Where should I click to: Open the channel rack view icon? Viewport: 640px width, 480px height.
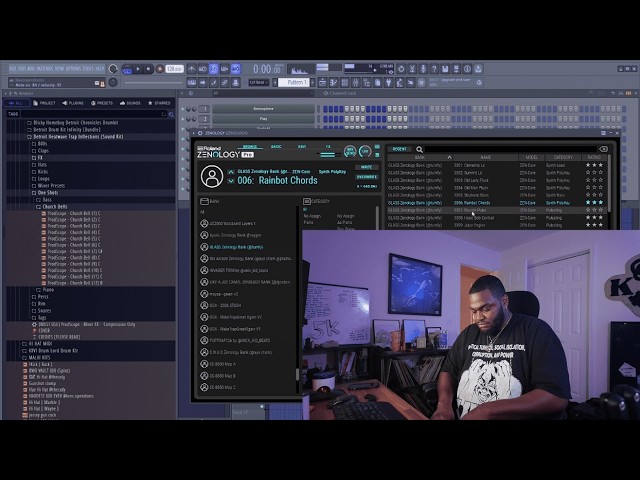click(344, 82)
